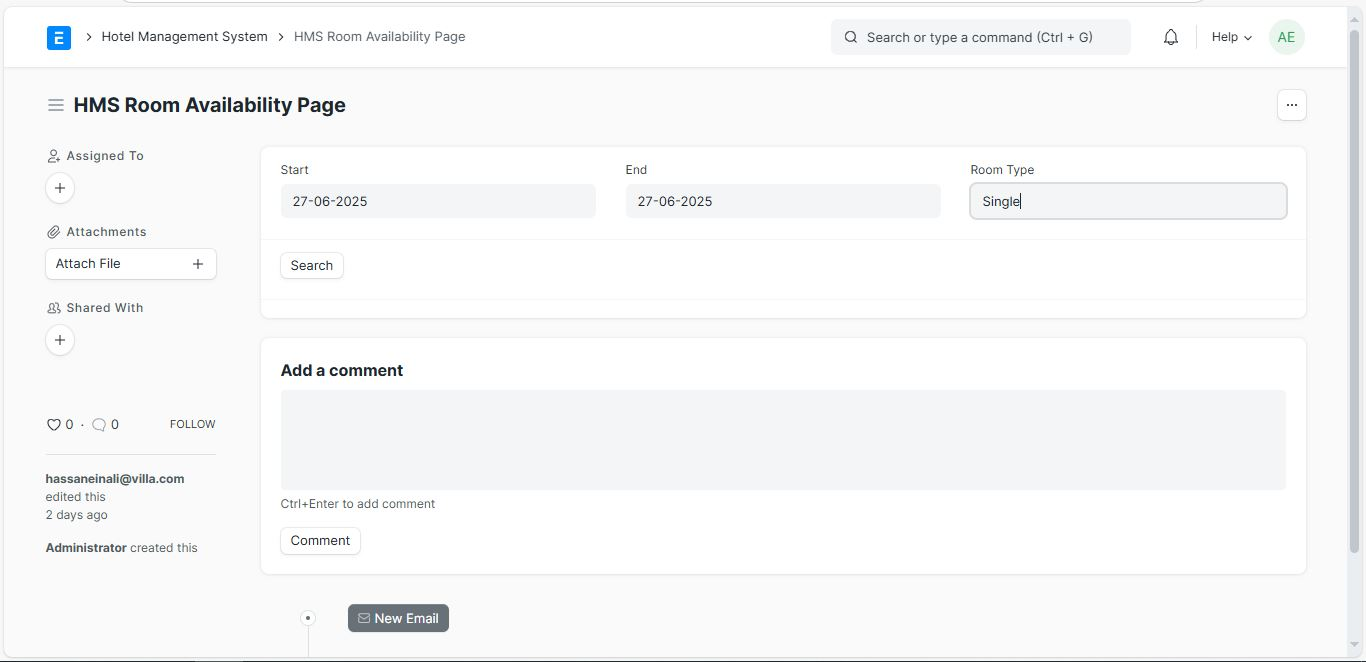1366x662 pixels.
Task: Open the Start date picker
Action: pos(438,201)
